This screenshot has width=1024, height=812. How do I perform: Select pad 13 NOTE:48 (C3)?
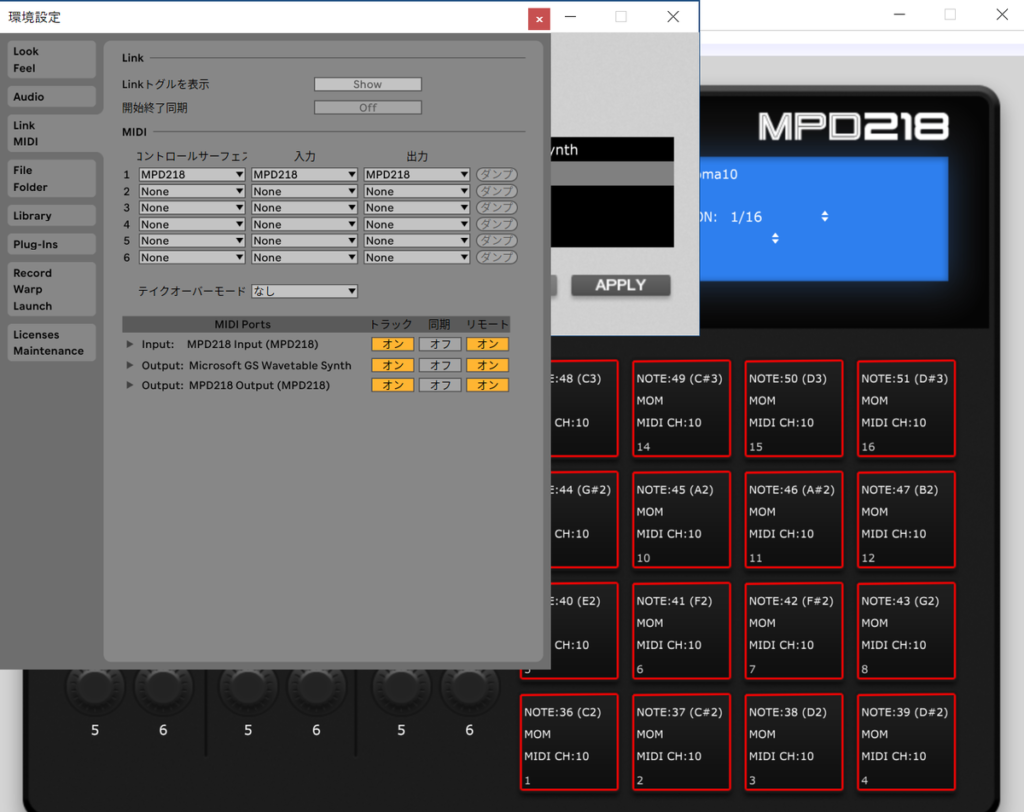point(584,408)
